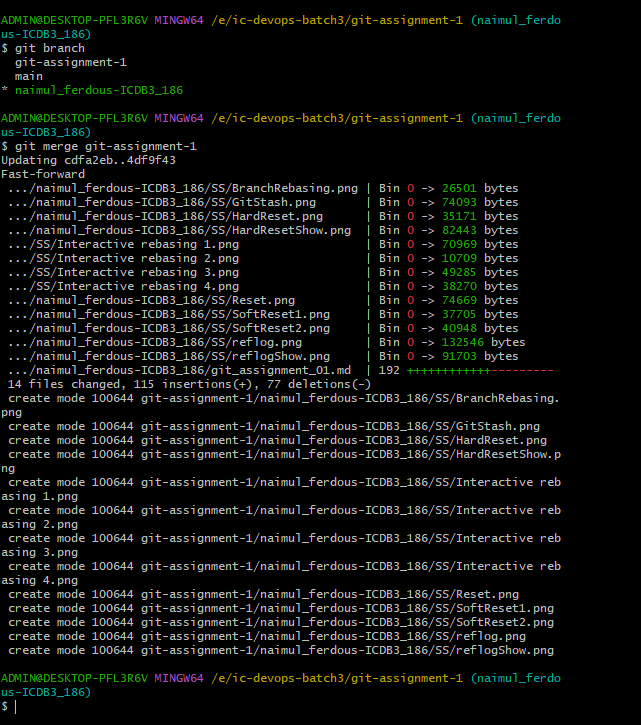This screenshot has height=725, width=641.
Task: Click the 'Fast-forward' line
Action: pyautogui.click(x=43, y=174)
